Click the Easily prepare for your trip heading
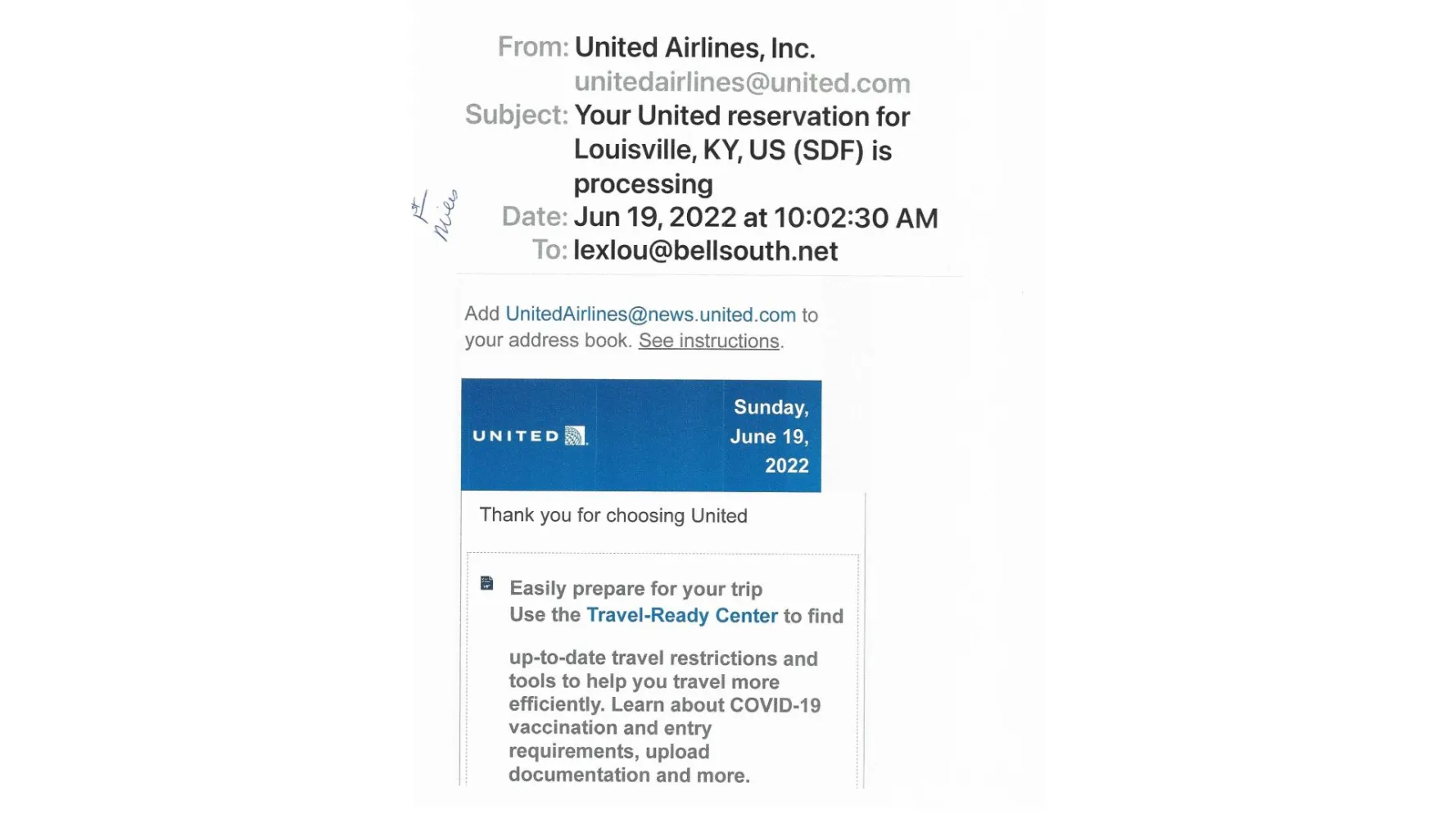Image resolution: width=1456 pixels, height=819 pixels. click(x=635, y=588)
